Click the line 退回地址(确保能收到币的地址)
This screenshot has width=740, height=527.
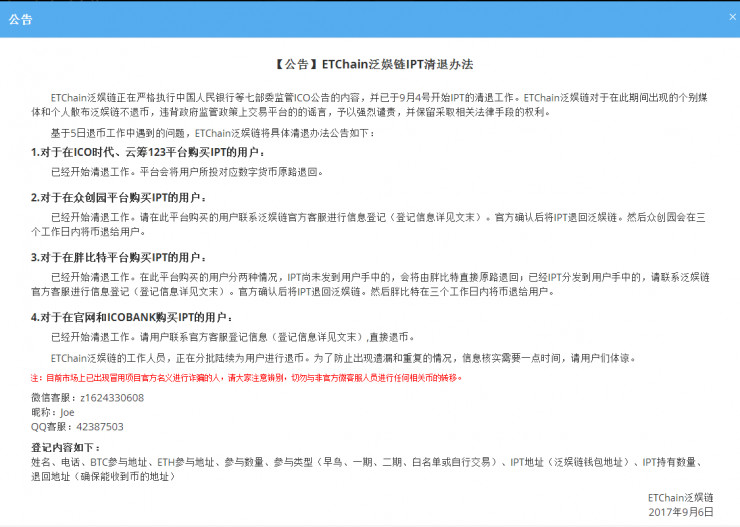(103, 477)
